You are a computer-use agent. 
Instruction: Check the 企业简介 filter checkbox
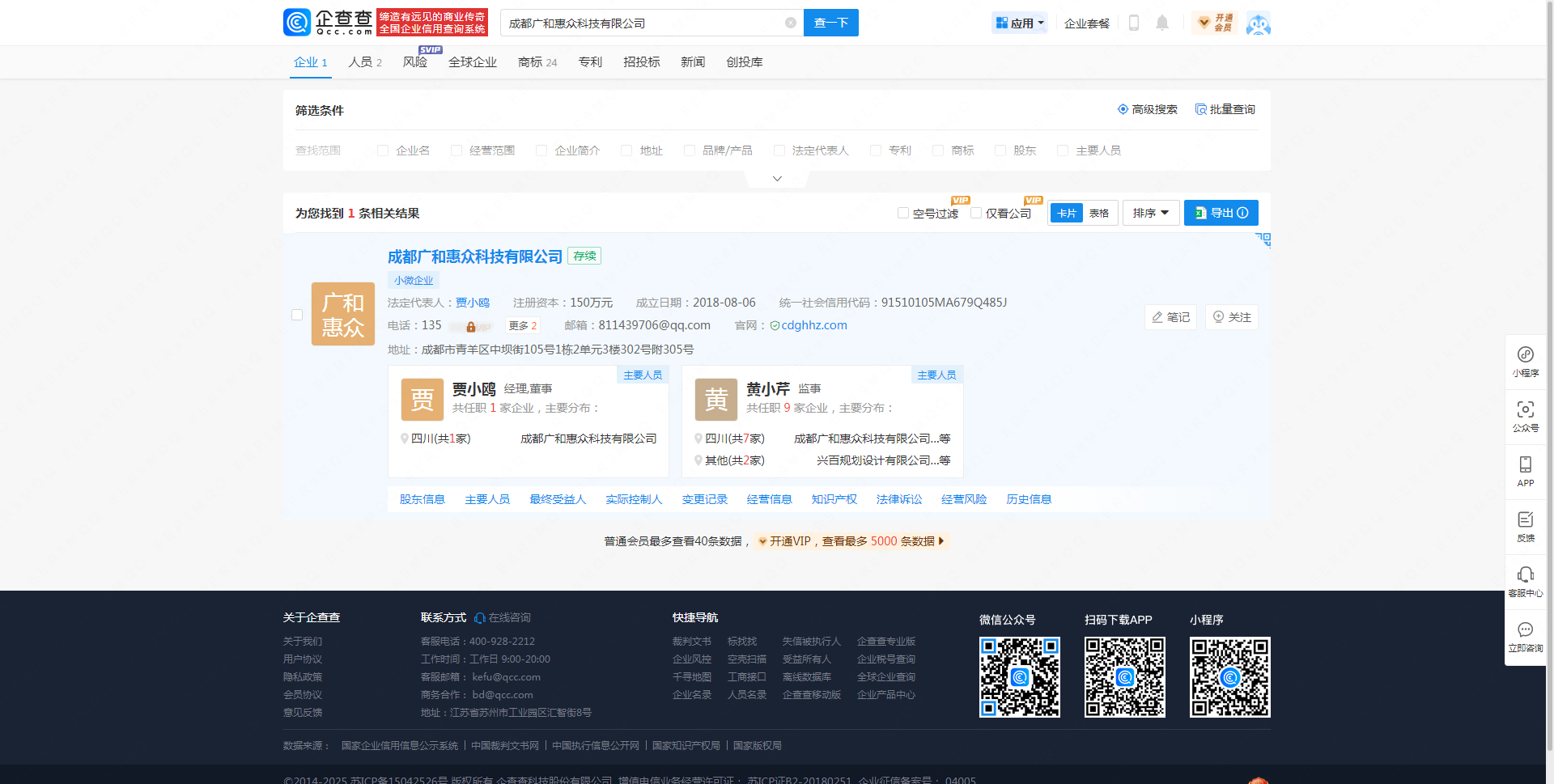[x=541, y=150]
